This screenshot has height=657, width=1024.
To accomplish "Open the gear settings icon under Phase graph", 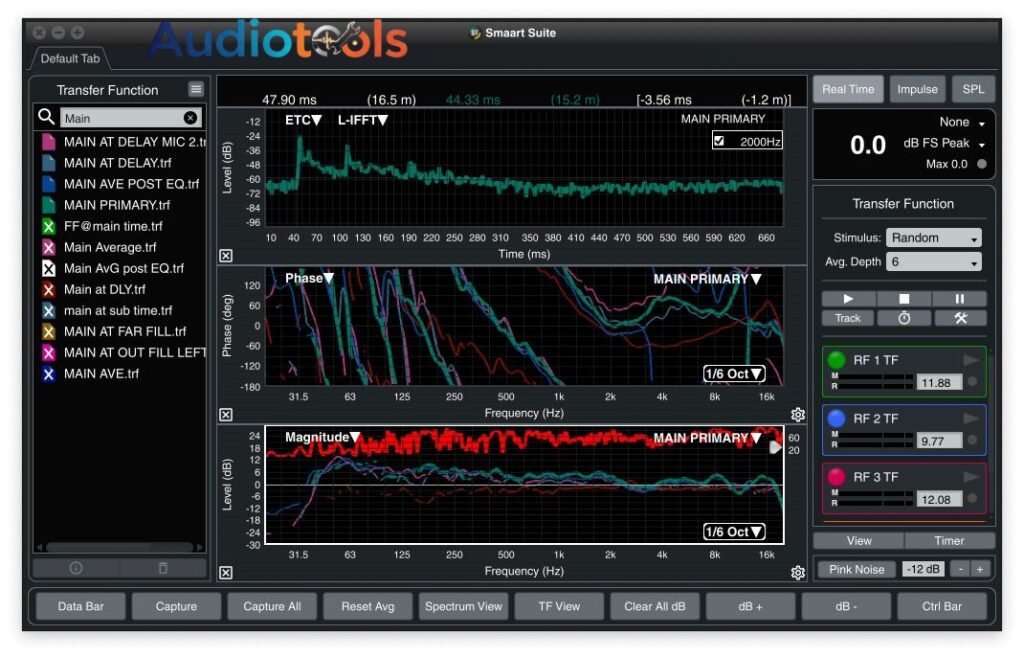I will (797, 414).
